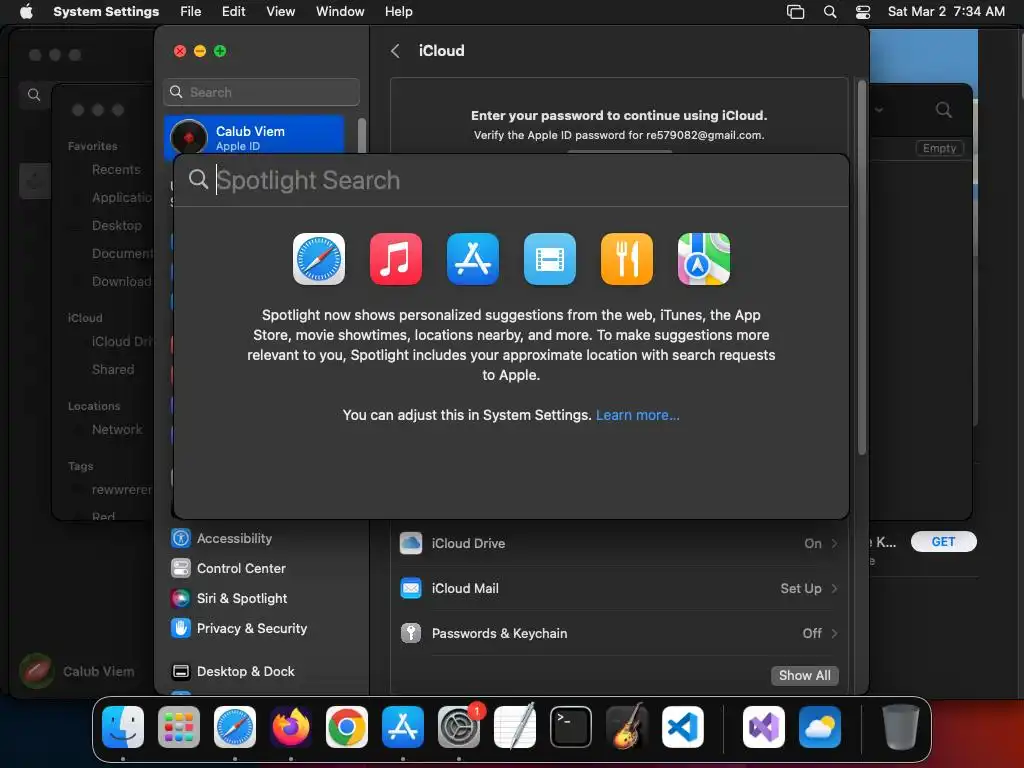Screen dimensions: 1024x768
Task: Open Siri & Spotlight settings
Action: click(x=229, y=598)
